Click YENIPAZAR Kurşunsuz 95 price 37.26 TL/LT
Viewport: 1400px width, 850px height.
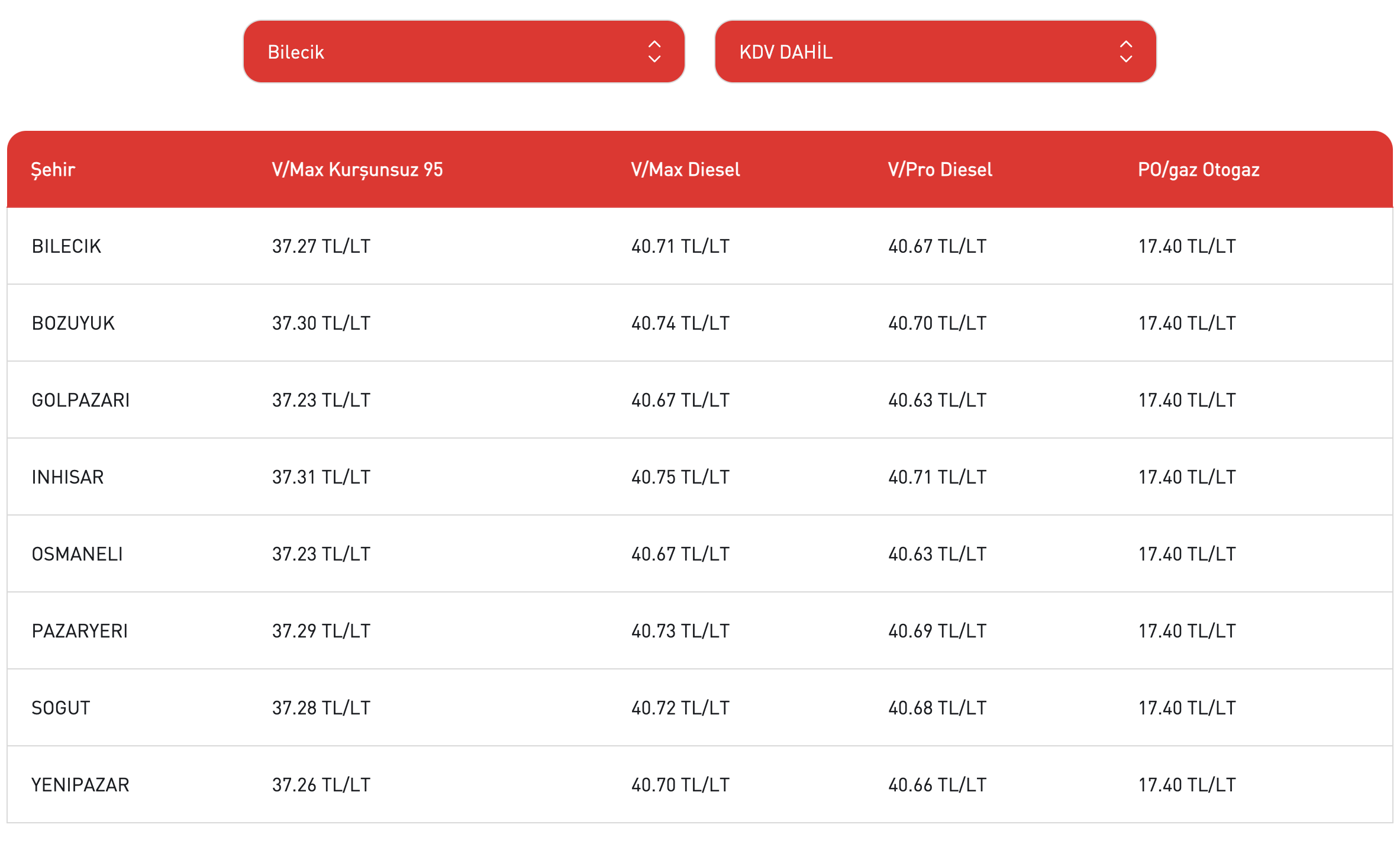321,785
